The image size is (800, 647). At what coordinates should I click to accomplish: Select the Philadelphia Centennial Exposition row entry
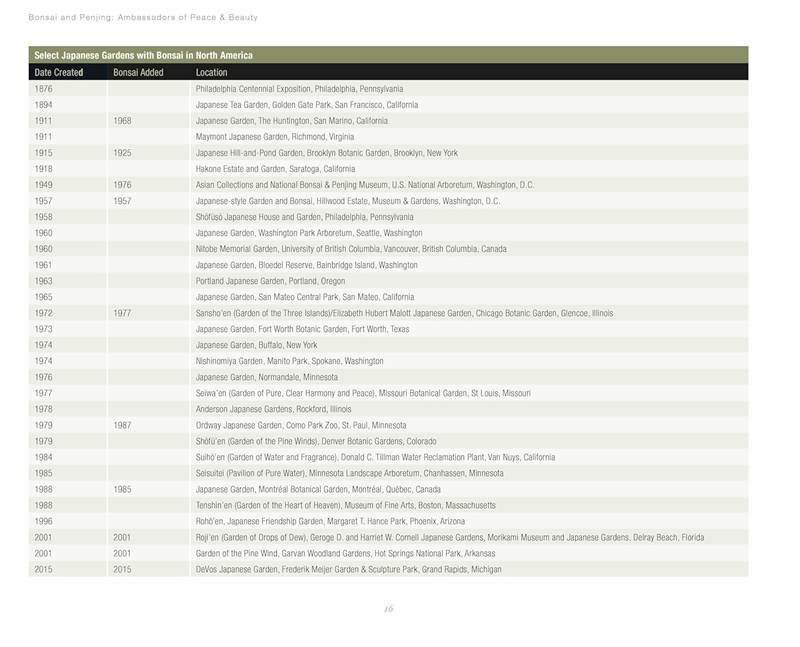point(299,89)
